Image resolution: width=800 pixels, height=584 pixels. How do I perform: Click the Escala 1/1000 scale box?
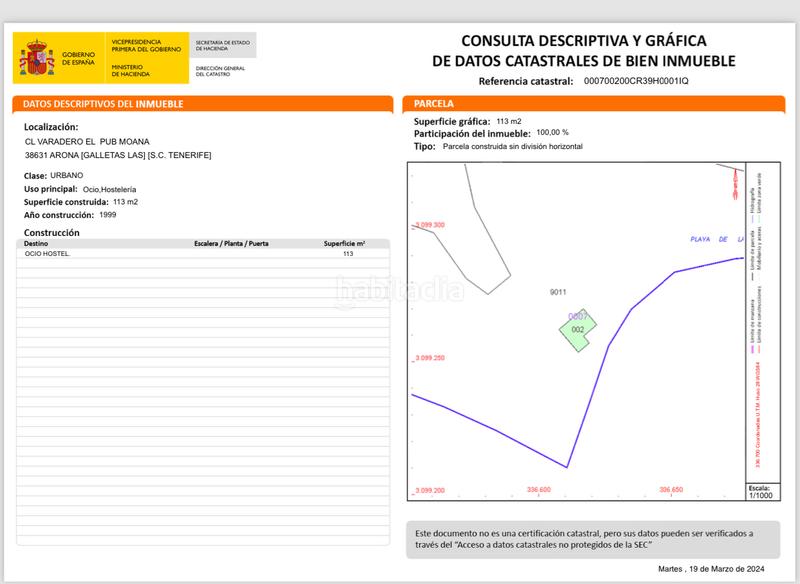759,490
